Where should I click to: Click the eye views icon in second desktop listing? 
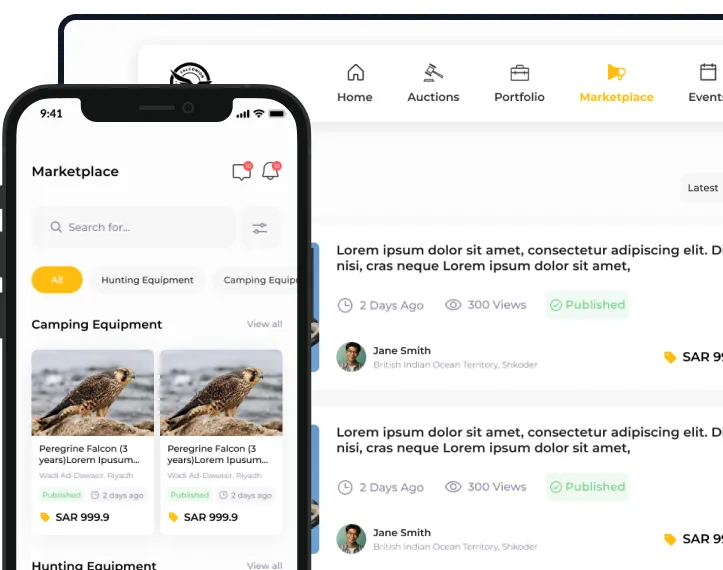(453, 487)
